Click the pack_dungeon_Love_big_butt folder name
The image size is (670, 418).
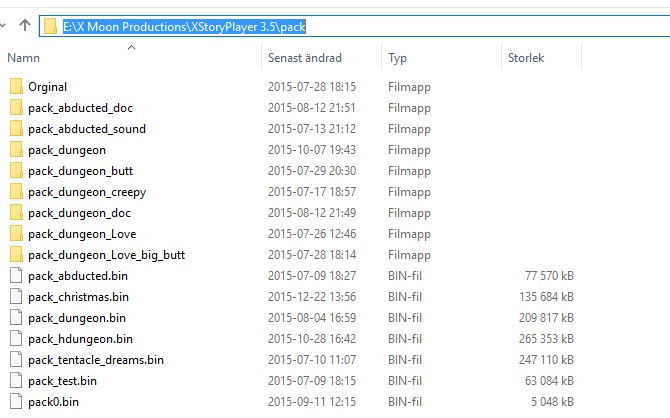106,255
